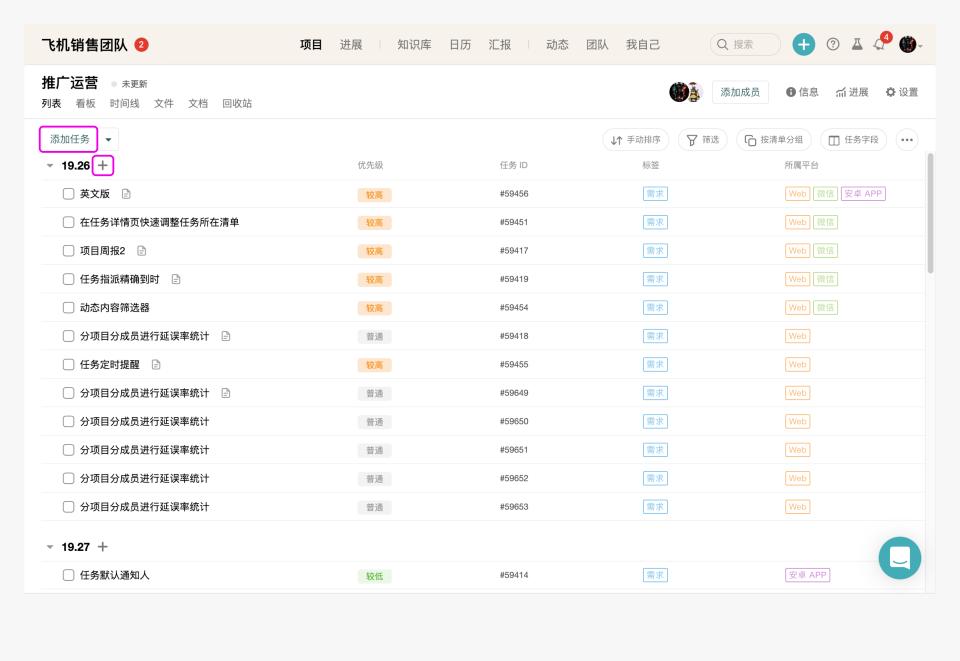The width and height of the screenshot is (960, 661).
Task: Tick the 动态内容筛选器 task checkbox
Action: pyautogui.click(x=69, y=308)
